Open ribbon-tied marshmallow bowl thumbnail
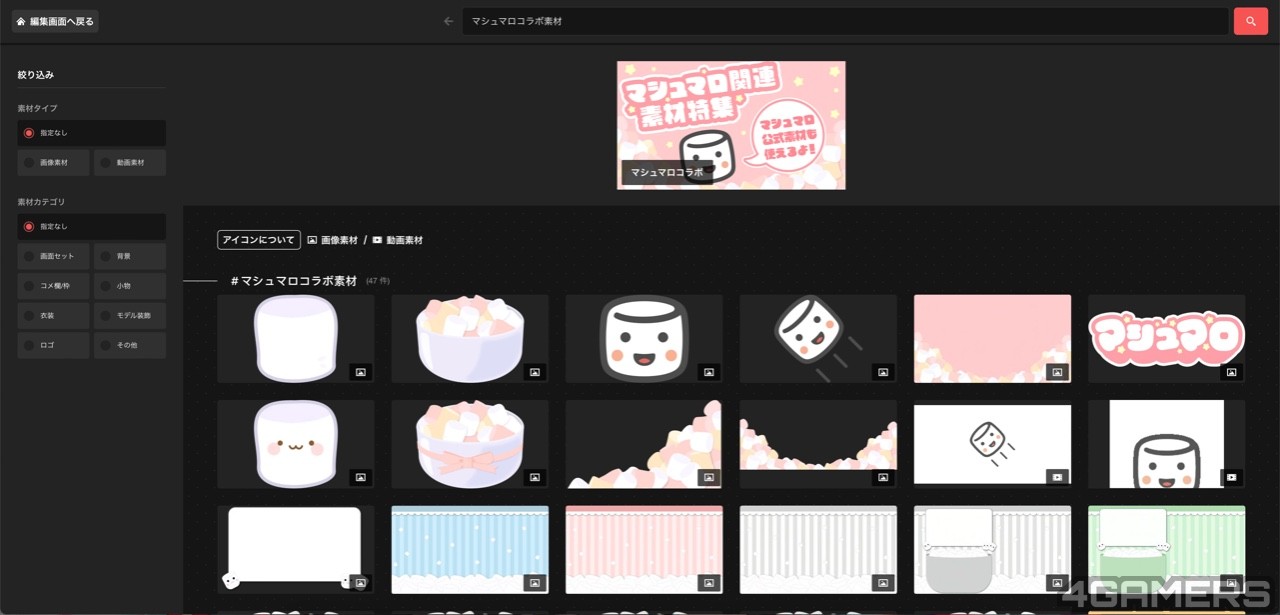The height and width of the screenshot is (615, 1280). (470, 444)
